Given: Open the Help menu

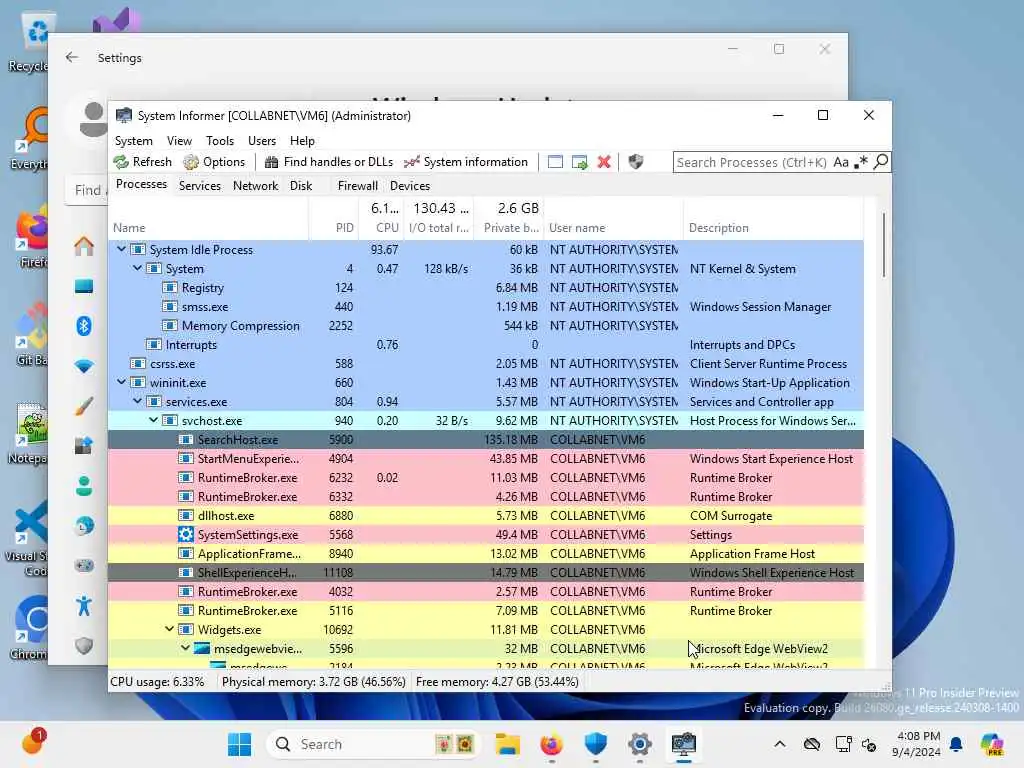Looking at the screenshot, I should (x=302, y=141).
